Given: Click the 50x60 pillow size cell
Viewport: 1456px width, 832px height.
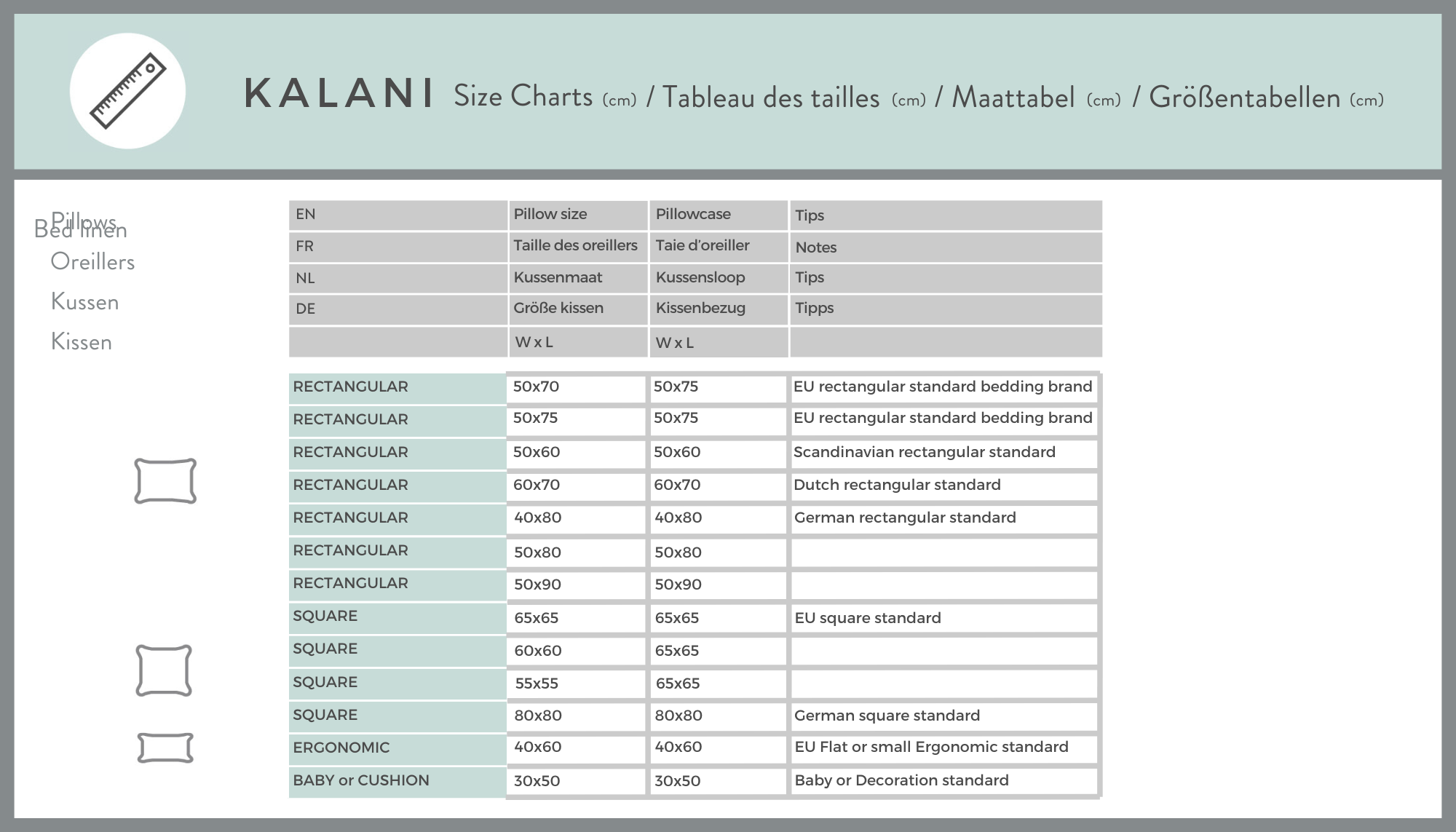Looking at the screenshot, I should pos(576,453).
